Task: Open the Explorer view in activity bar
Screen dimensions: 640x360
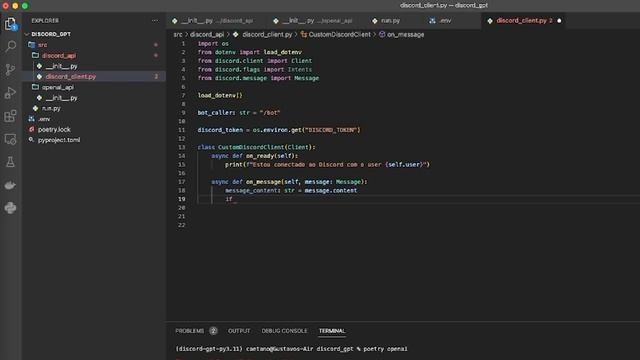Action: pos(11,24)
